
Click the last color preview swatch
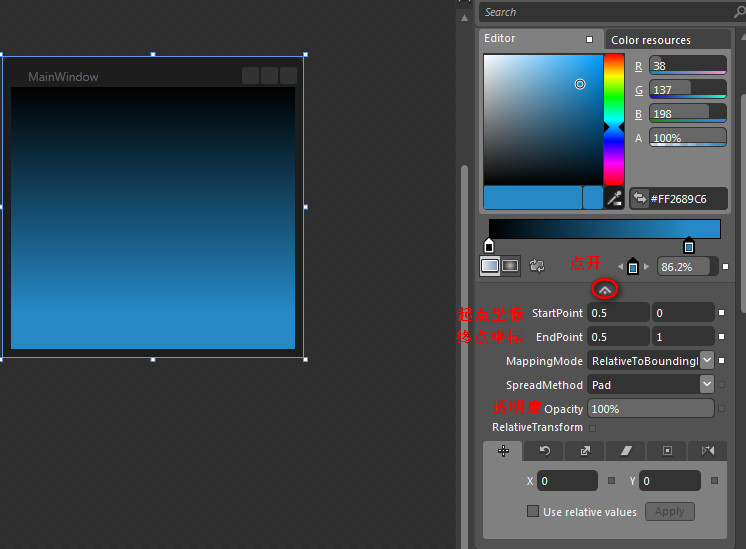click(593, 197)
